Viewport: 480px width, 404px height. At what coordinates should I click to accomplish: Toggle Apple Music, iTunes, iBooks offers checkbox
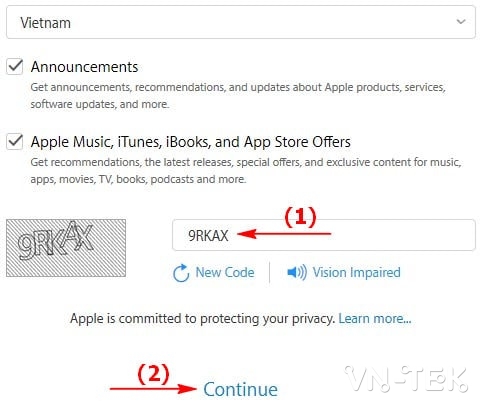point(15,141)
